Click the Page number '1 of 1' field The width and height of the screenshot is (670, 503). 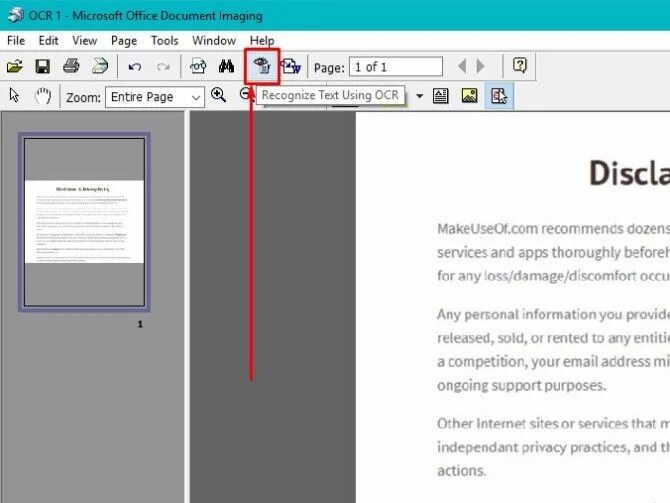[x=396, y=67]
